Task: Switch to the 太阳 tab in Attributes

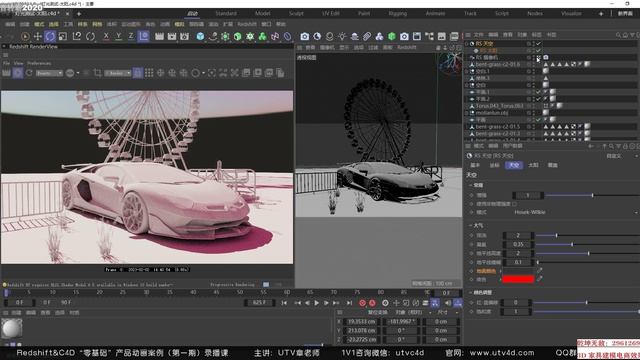Action: coord(533,165)
